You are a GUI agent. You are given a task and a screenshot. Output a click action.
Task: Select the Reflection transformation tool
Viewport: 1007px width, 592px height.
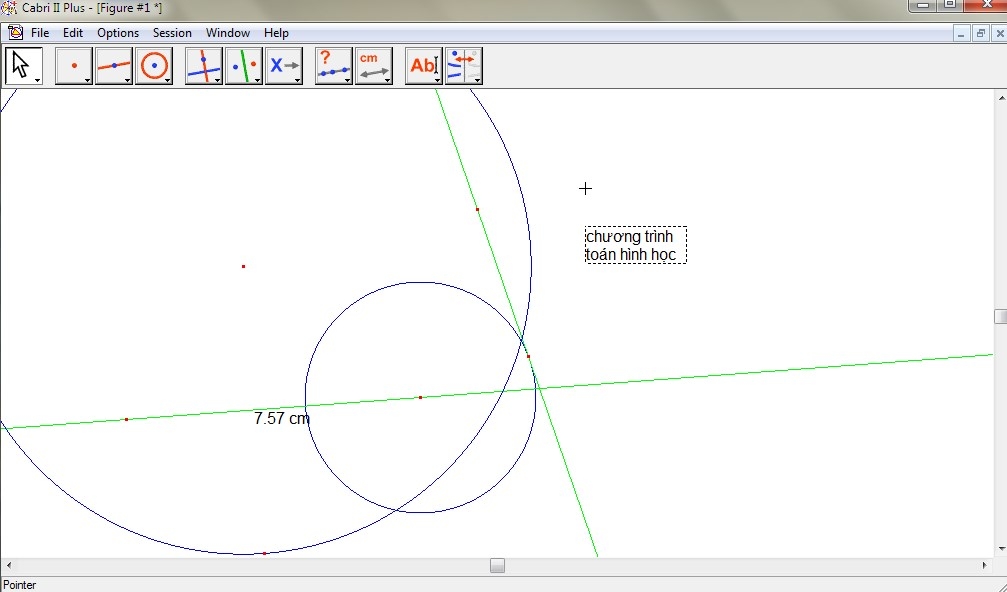click(x=243, y=65)
